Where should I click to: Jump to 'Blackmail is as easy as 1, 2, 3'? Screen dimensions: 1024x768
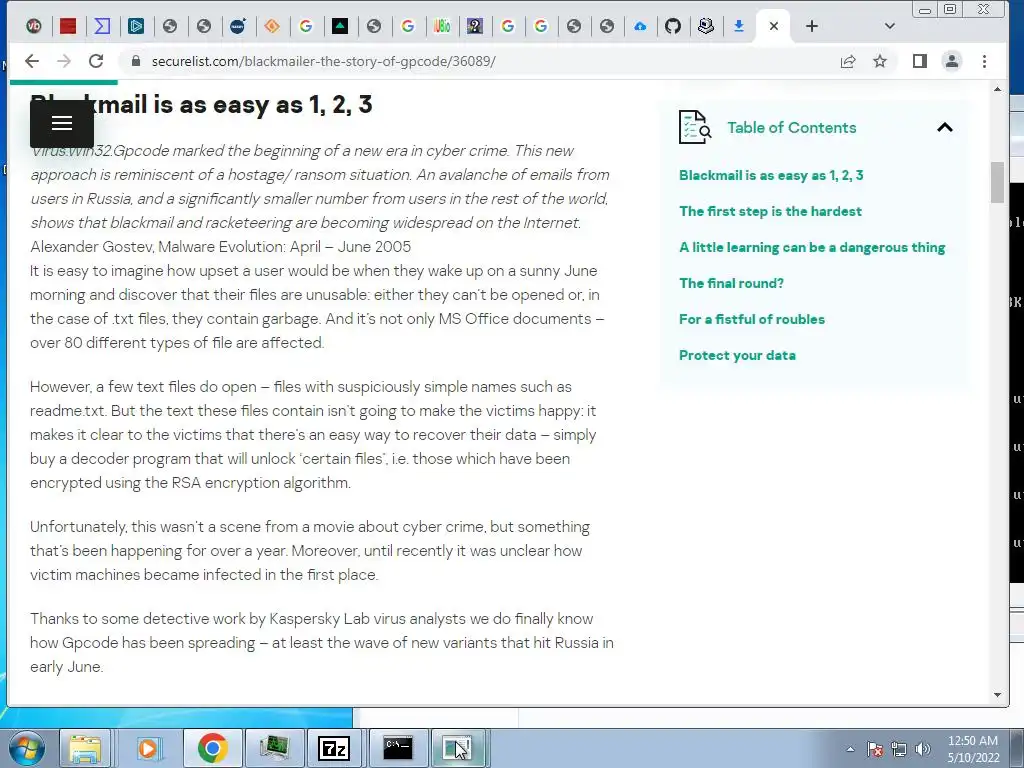point(771,175)
